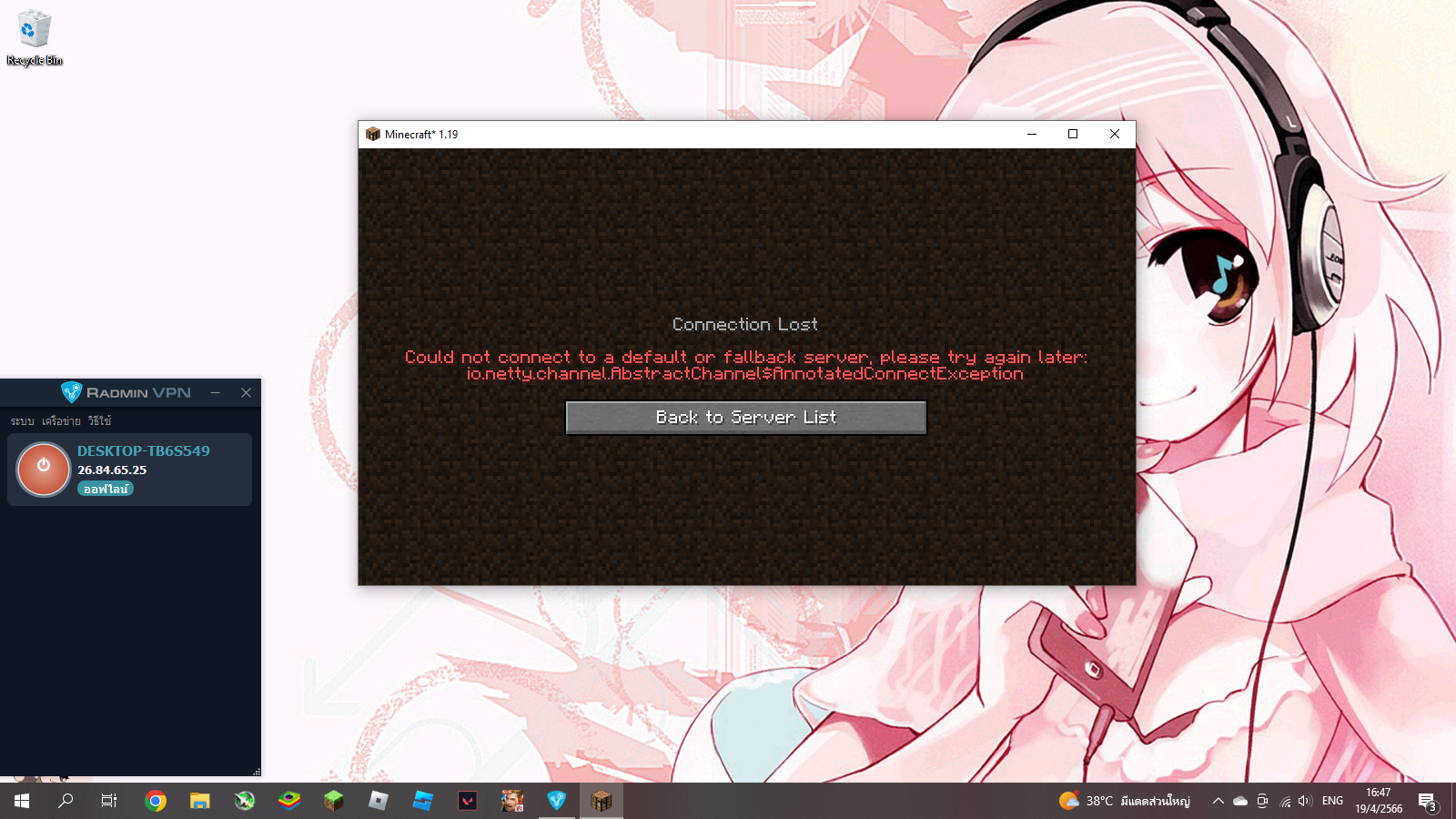The image size is (1456, 819).
Task: Launch Roblox Studio from the taskbar
Action: coord(423,801)
